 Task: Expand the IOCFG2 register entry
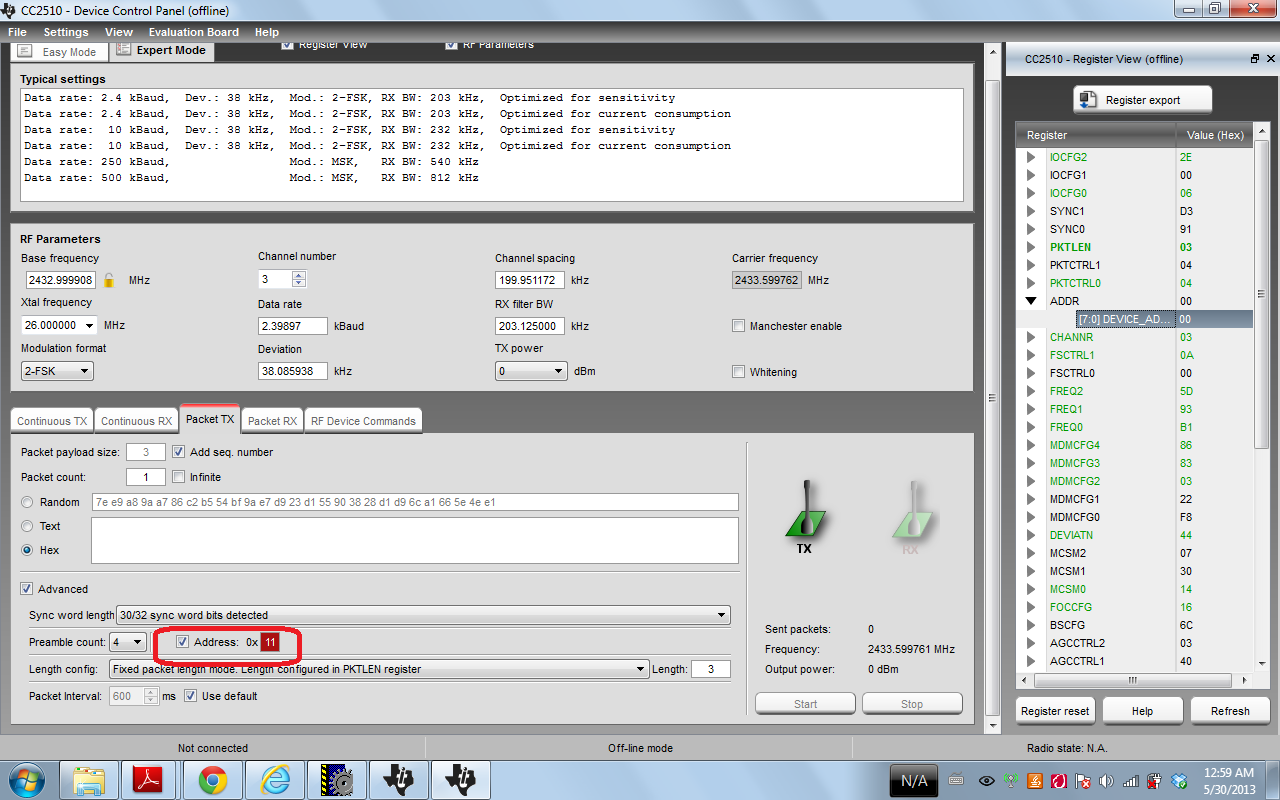click(x=1031, y=157)
